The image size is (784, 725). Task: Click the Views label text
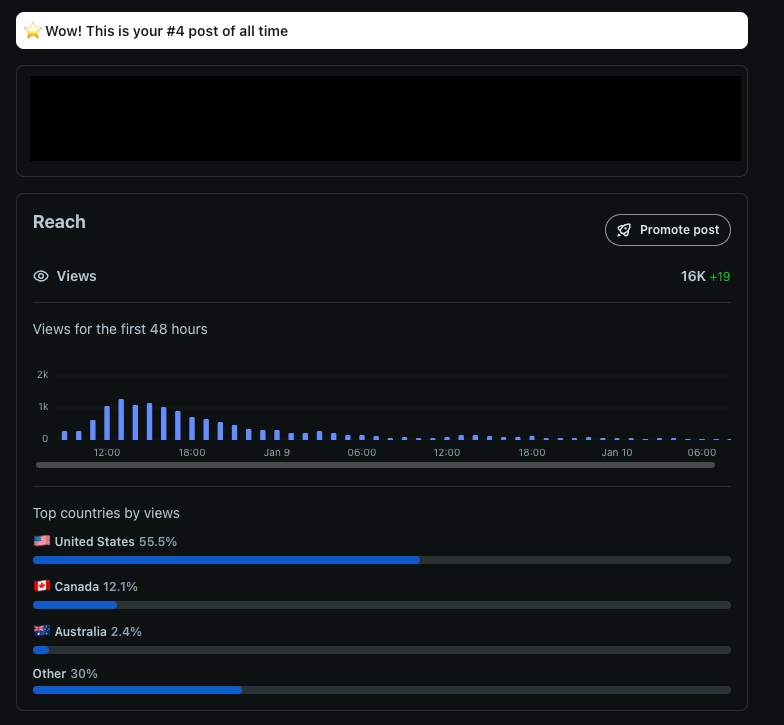point(76,276)
